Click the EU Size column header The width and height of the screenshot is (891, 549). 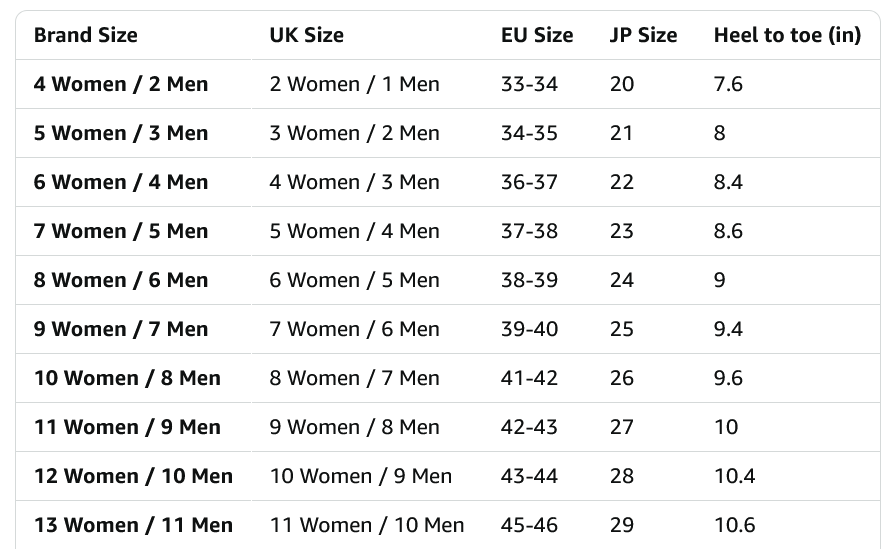pyautogui.click(x=537, y=35)
